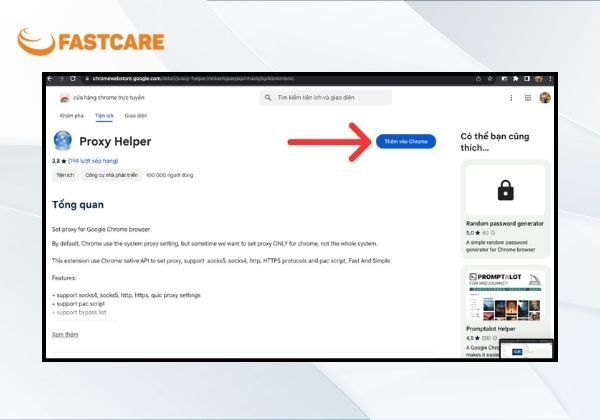Open the Random password generator lock thumbnail

(505, 190)
